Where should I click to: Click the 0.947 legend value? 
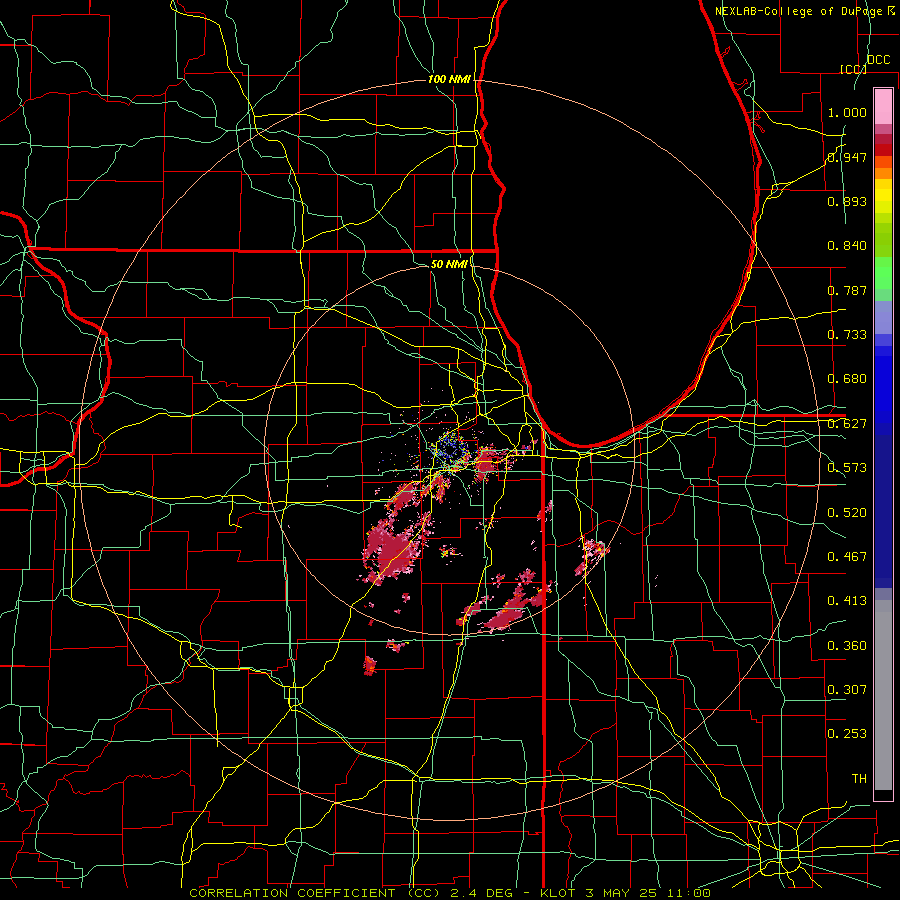pos(847,157)
